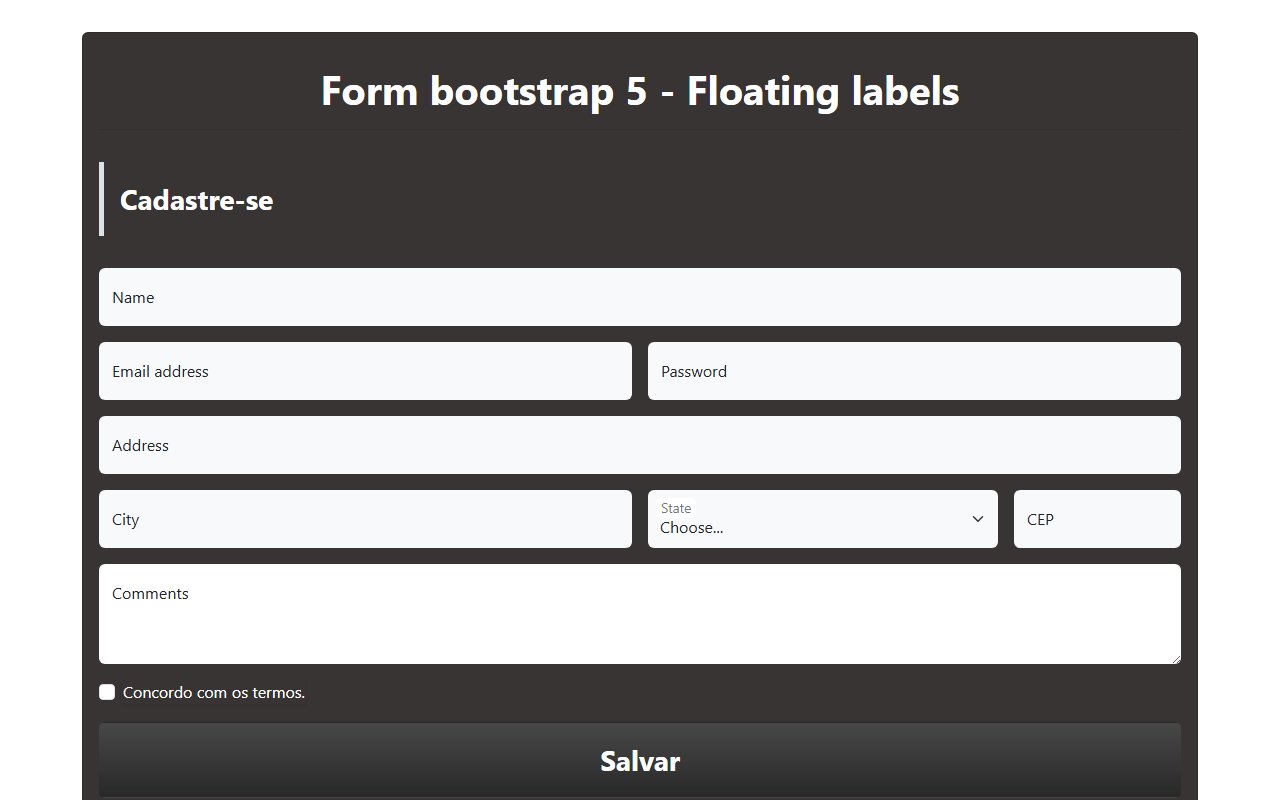Click inside the Comments text area
Image resolution: width=1280 pixels, height=800 pixels.
click(640, 614)
